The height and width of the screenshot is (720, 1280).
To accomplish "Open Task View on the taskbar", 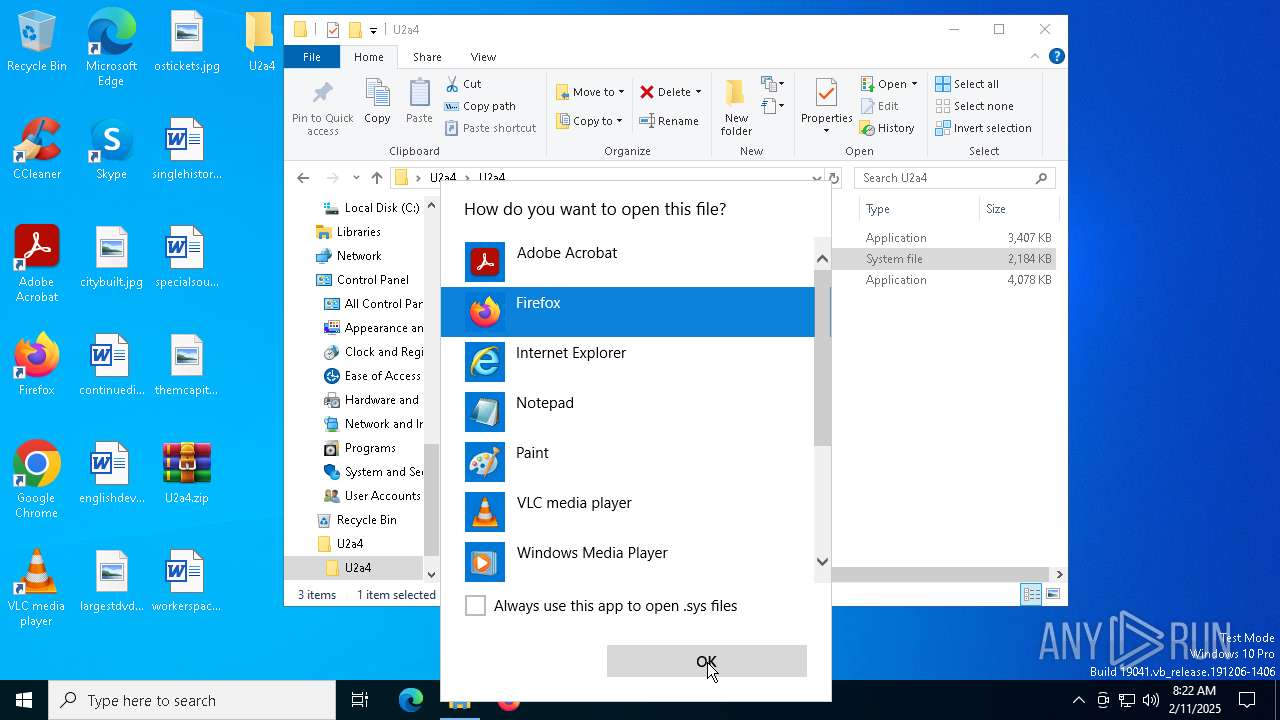I will coord(360,700).
